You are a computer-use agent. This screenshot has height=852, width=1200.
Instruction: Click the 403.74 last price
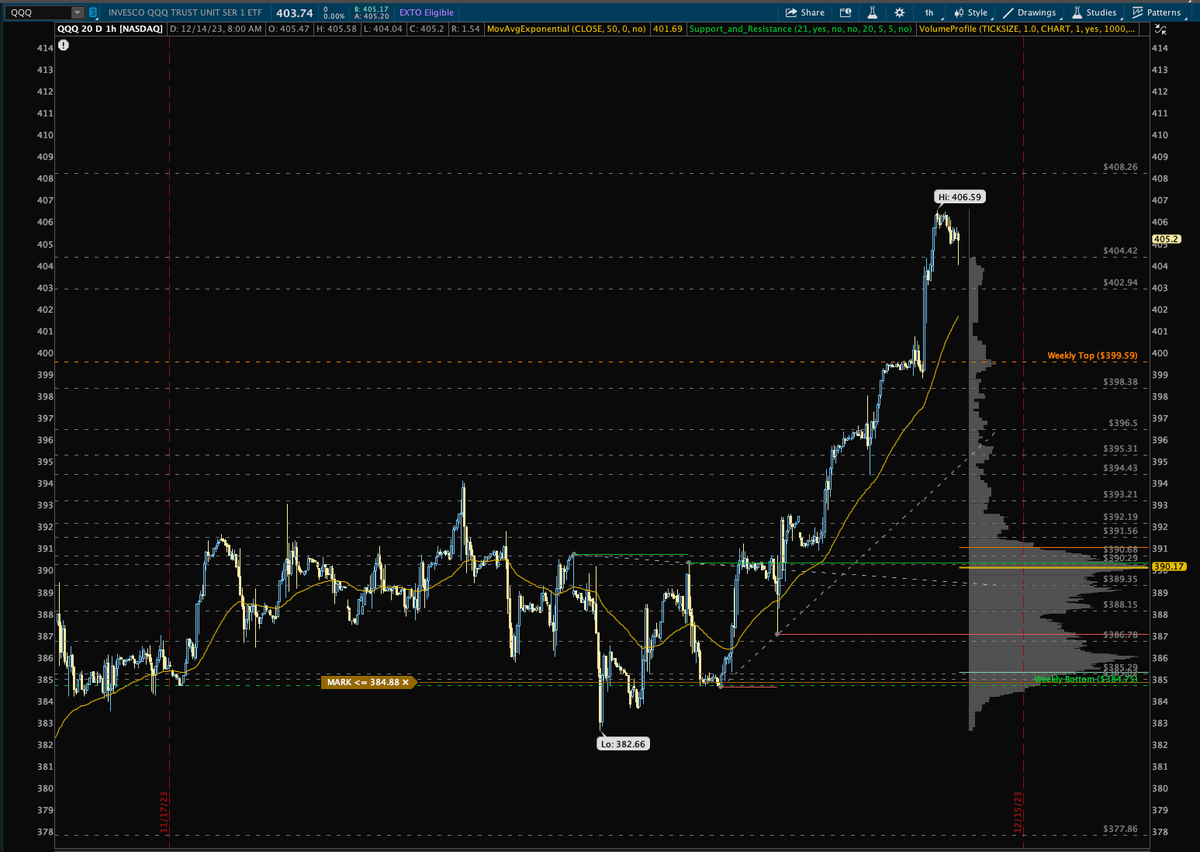[x=295, y=12]
